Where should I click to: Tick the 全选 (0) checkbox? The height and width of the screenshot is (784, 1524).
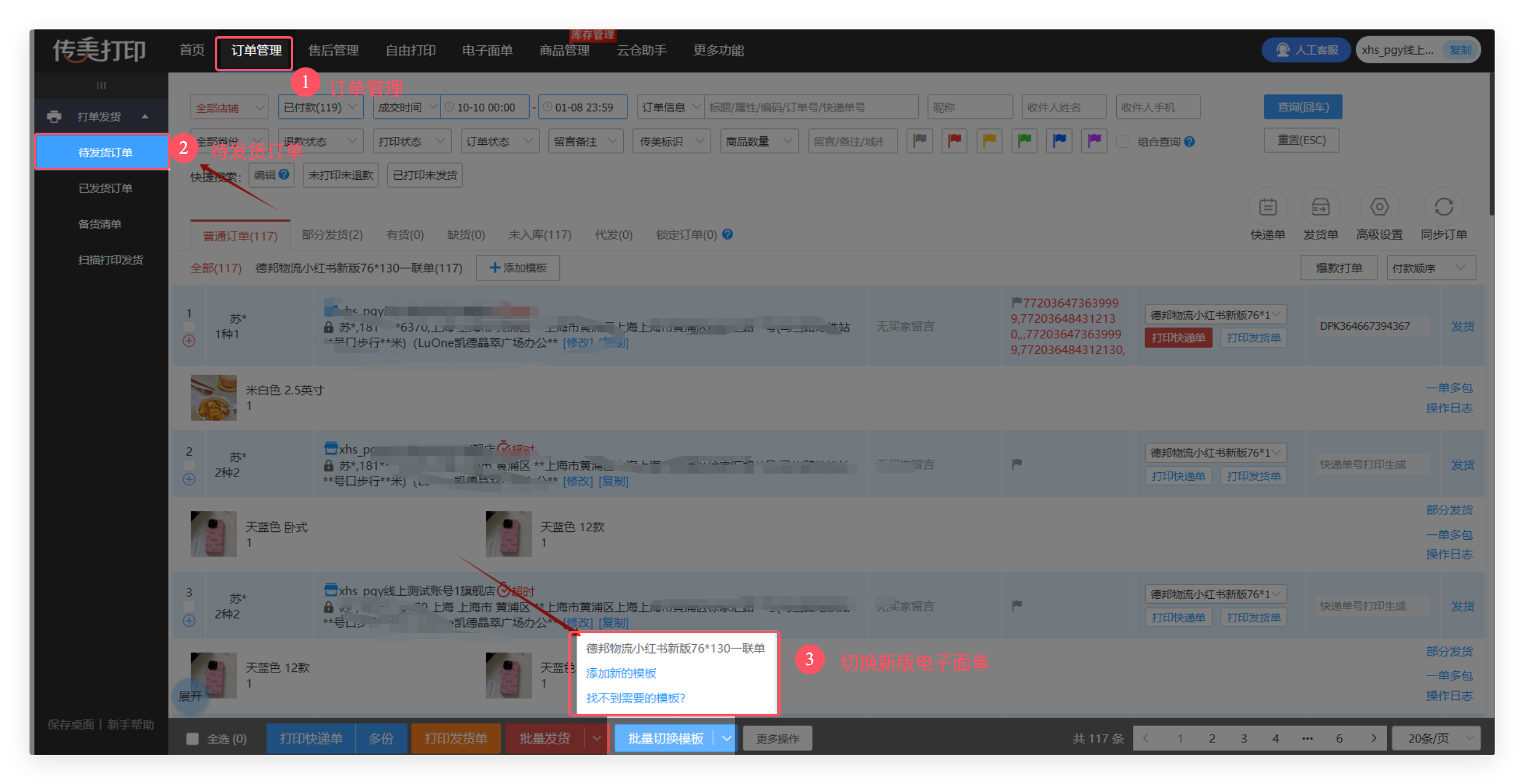click(x=192, y=739)
